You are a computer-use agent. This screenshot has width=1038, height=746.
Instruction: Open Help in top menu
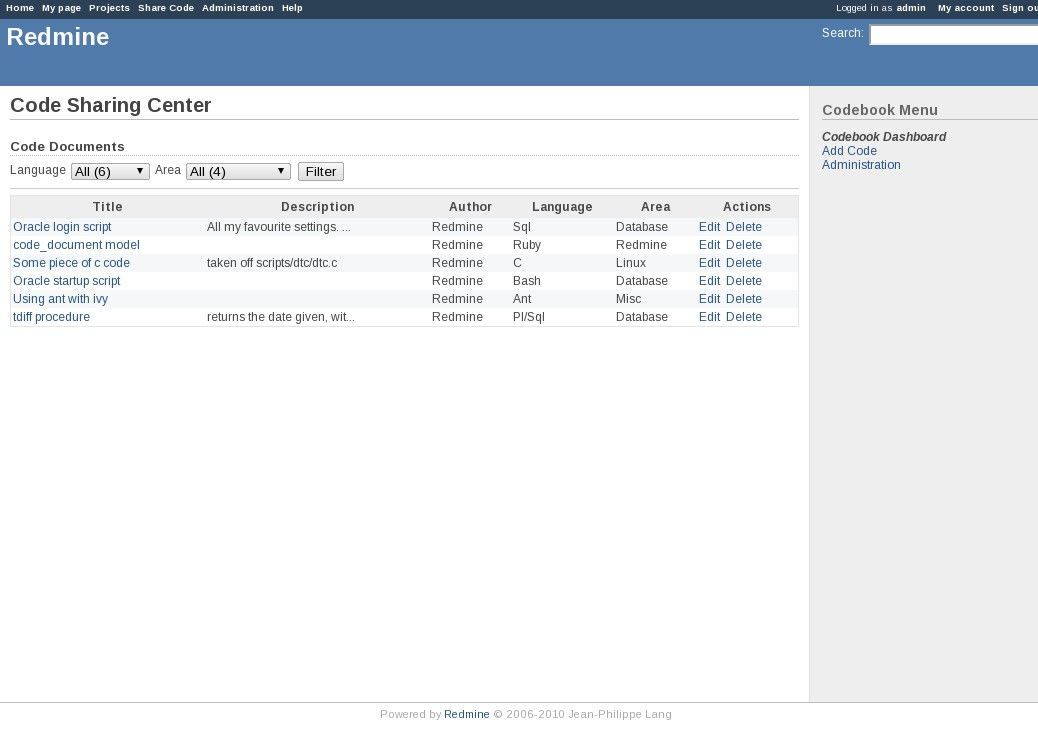tap(292, 8)
